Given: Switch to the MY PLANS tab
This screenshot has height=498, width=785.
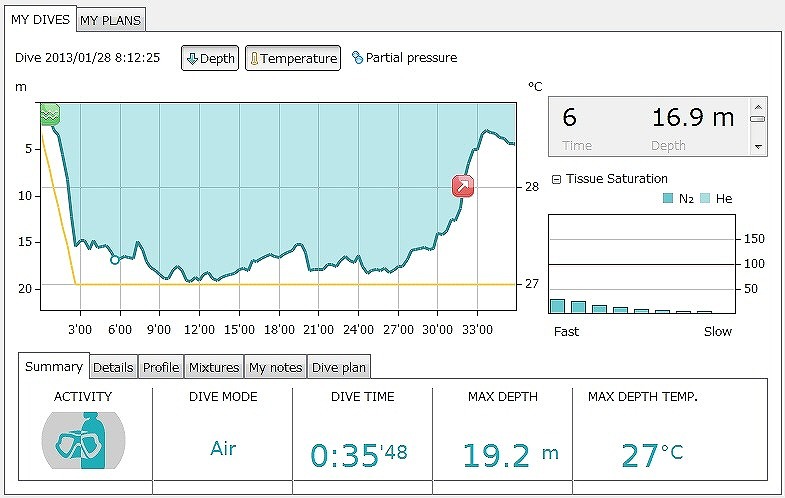Looking at the screenshot, I should (111, 20).
